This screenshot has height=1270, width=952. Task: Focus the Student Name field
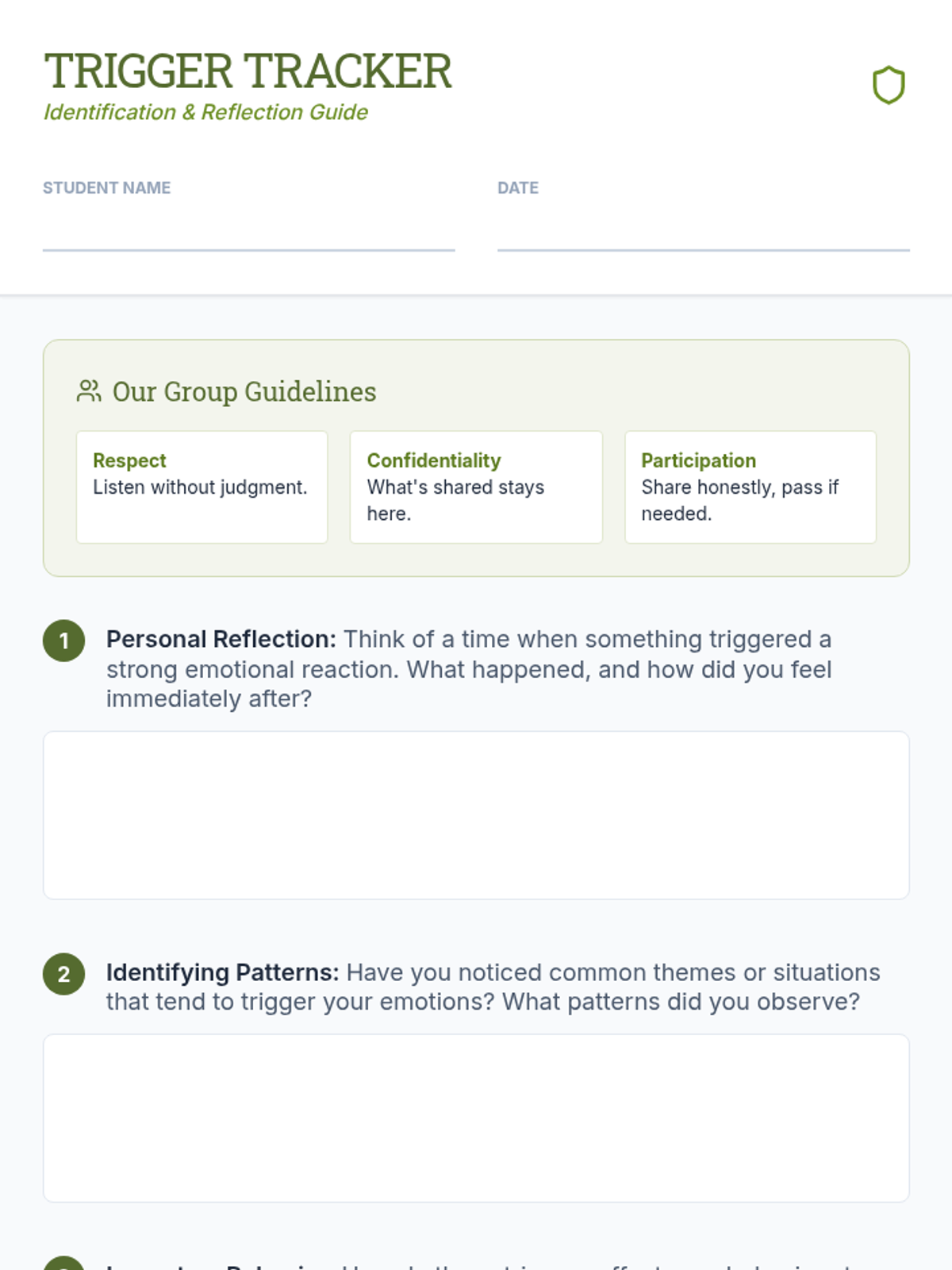[x=248, y=232]
